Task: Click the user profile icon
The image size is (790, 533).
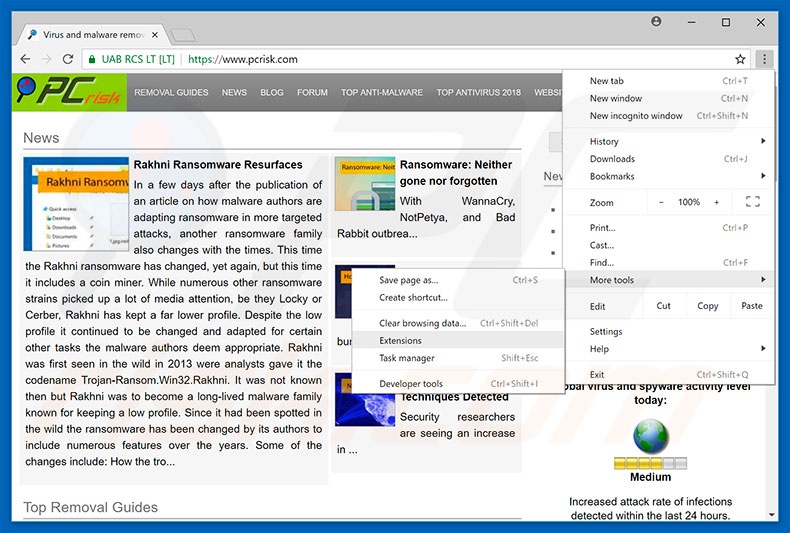Action: tap(656, 21)
